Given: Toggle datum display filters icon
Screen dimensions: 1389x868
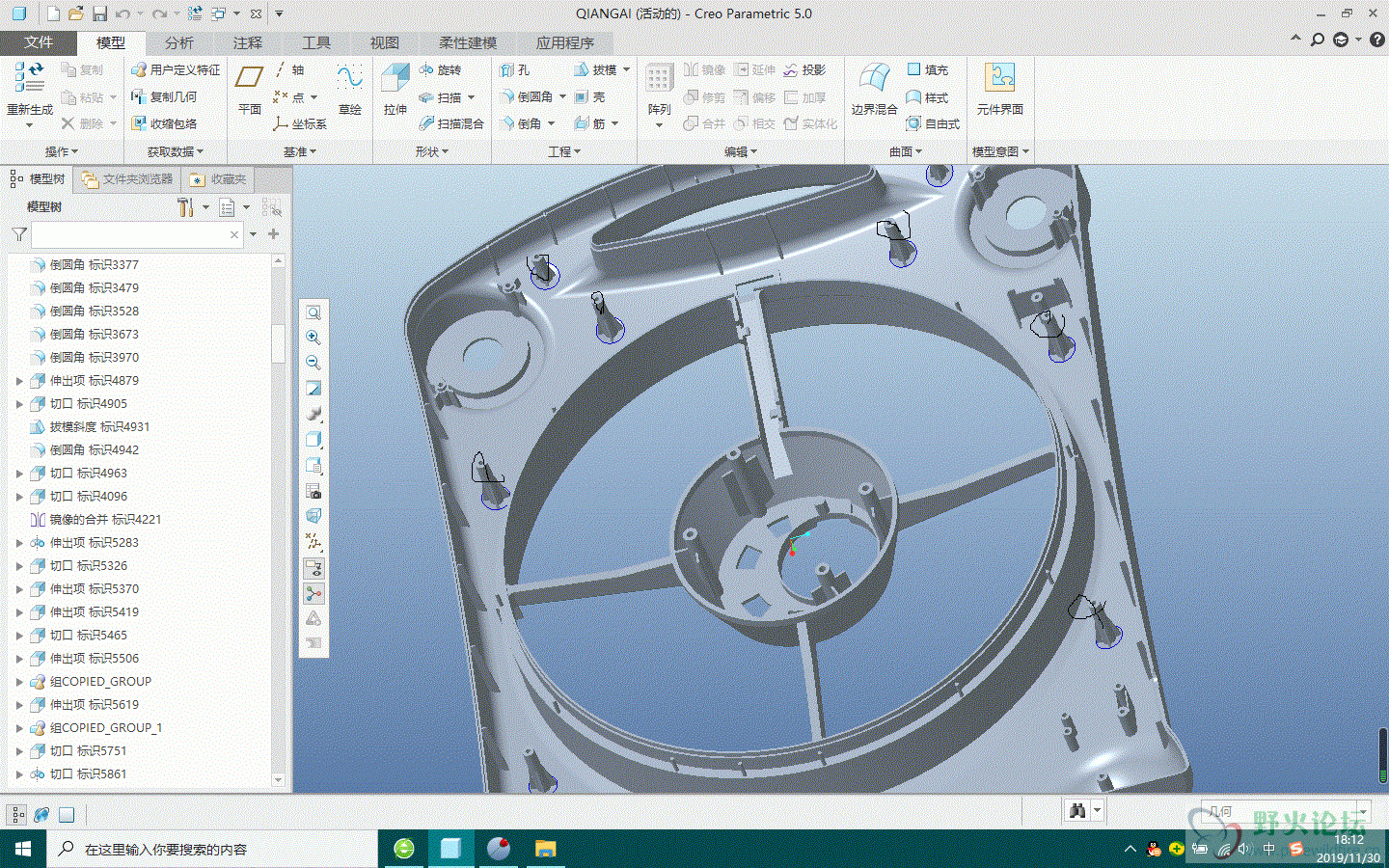Looking at the screenshot, I should pos(313,542).
